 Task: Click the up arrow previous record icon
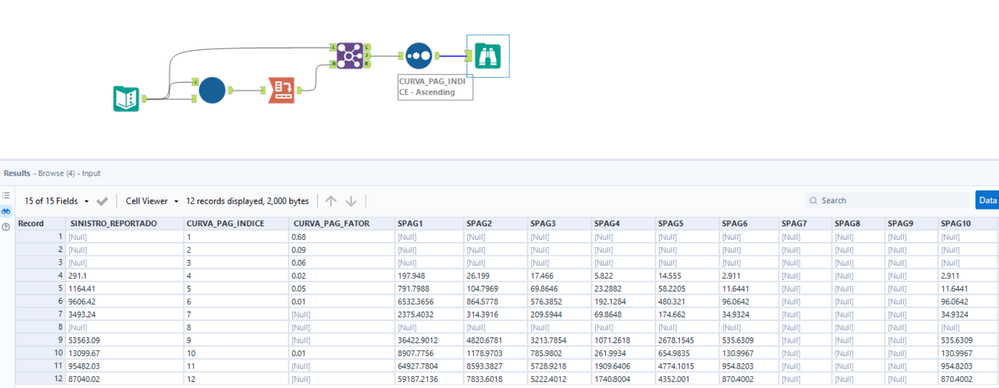pos(331,201)
